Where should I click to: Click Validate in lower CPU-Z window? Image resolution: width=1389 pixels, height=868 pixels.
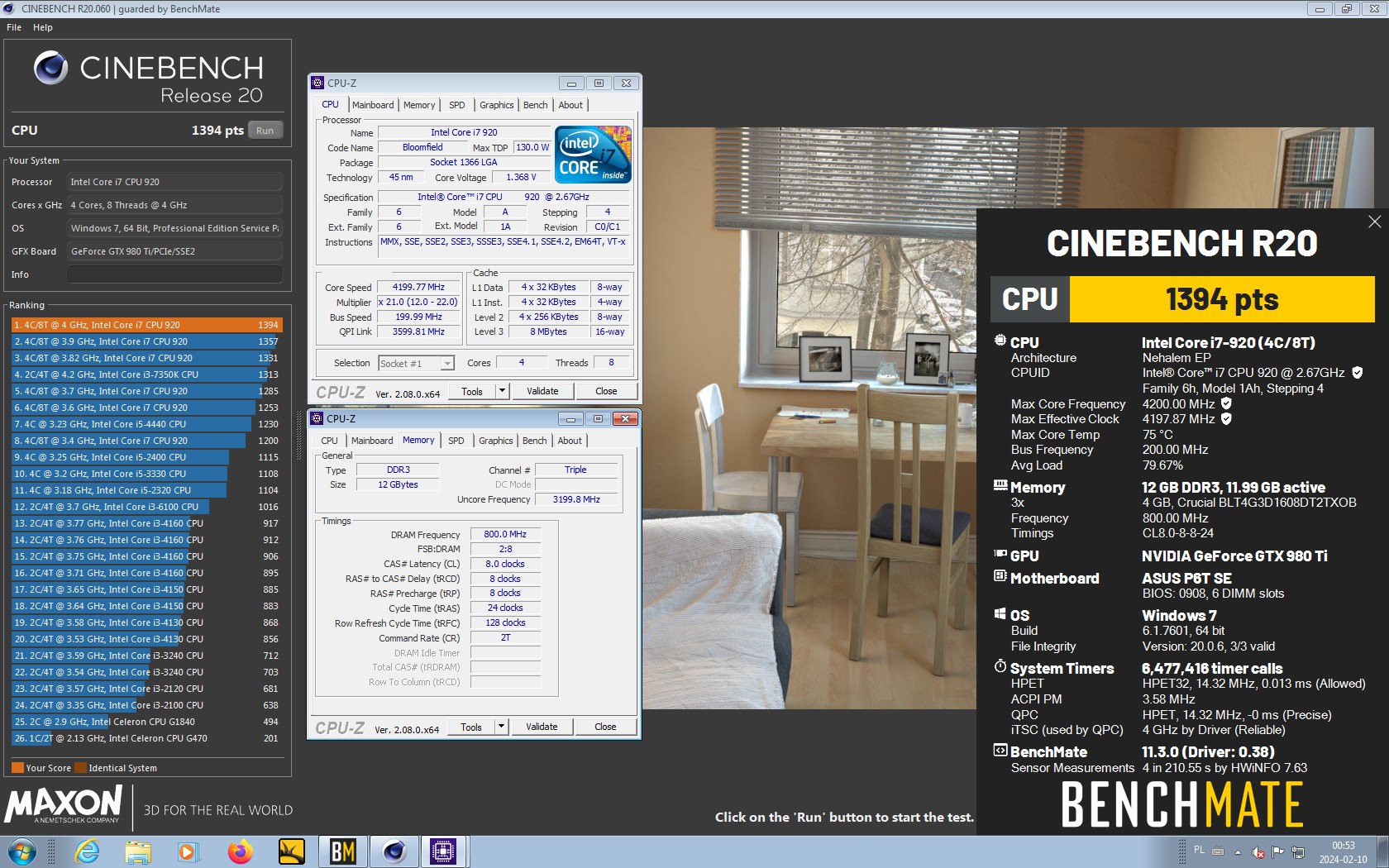pyautogui.click(x=542, y=727)
